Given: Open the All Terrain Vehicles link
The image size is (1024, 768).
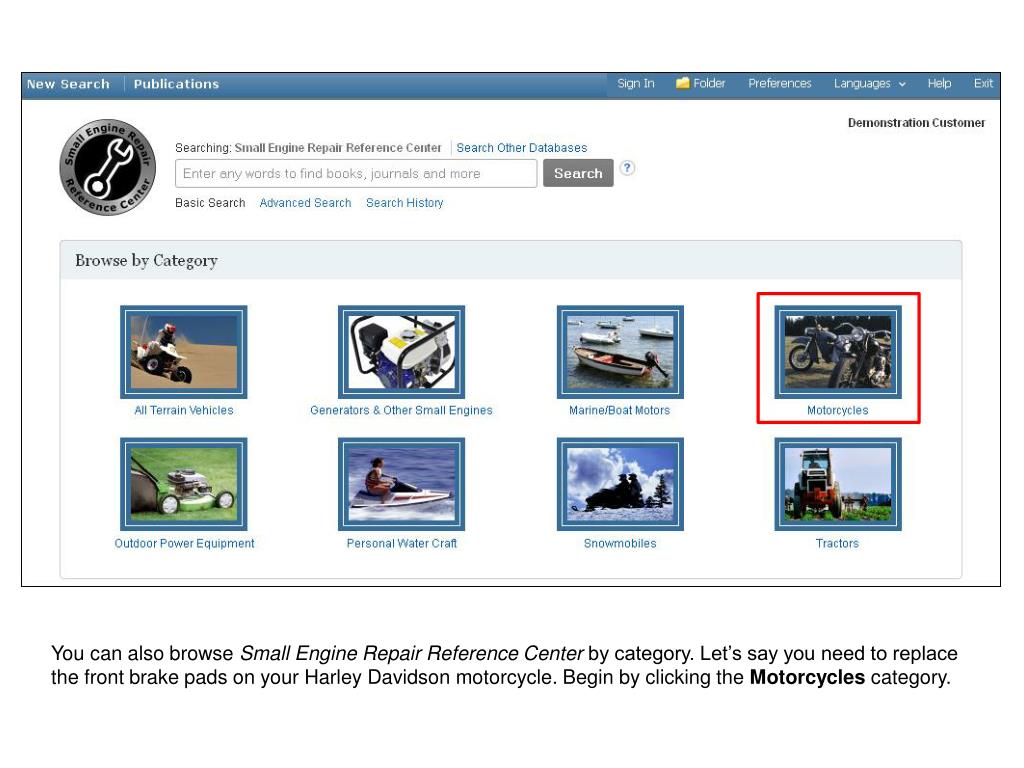Looking at the screenshot, I should tap(184, 410).
